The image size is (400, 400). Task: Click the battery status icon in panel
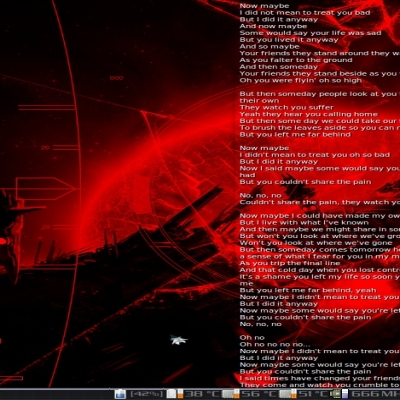pos(120,394)
